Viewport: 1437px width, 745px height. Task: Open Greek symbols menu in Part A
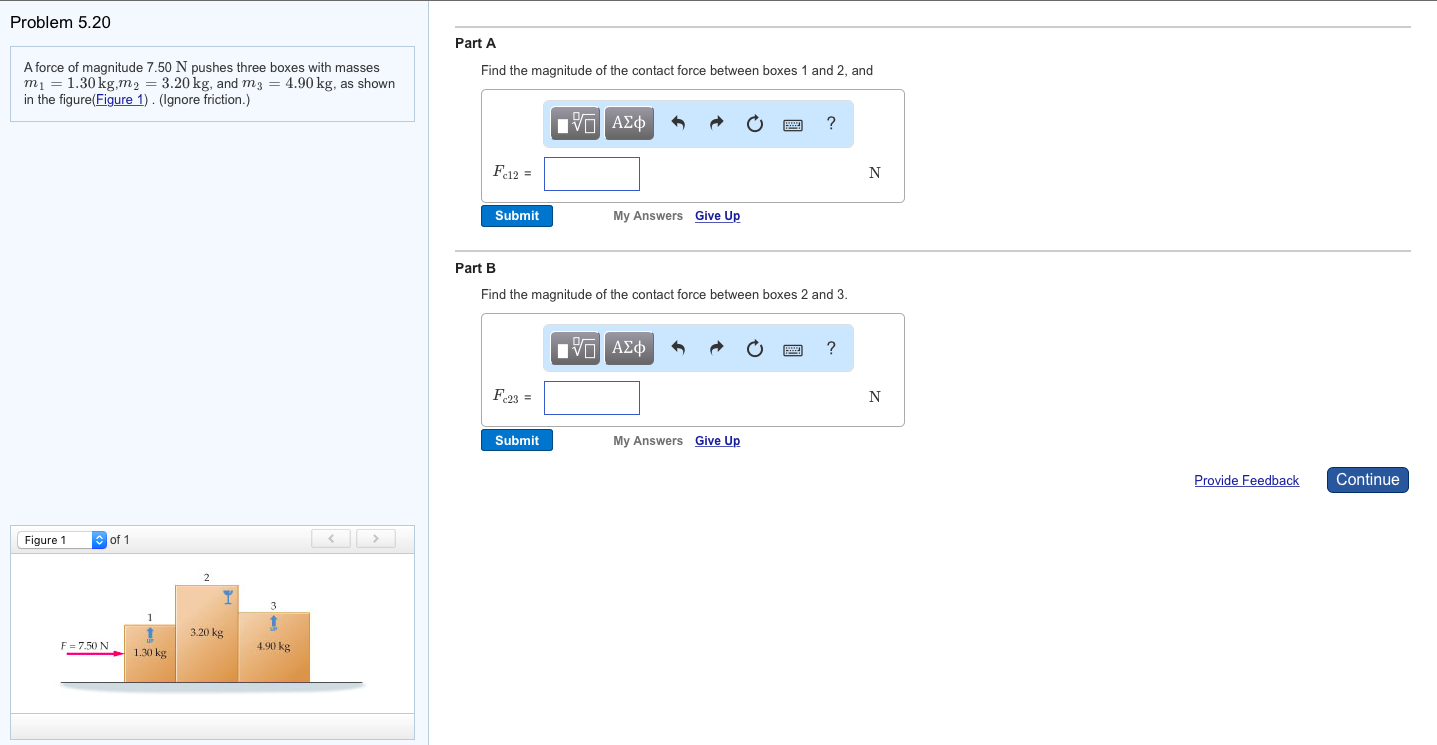(629, 124)
